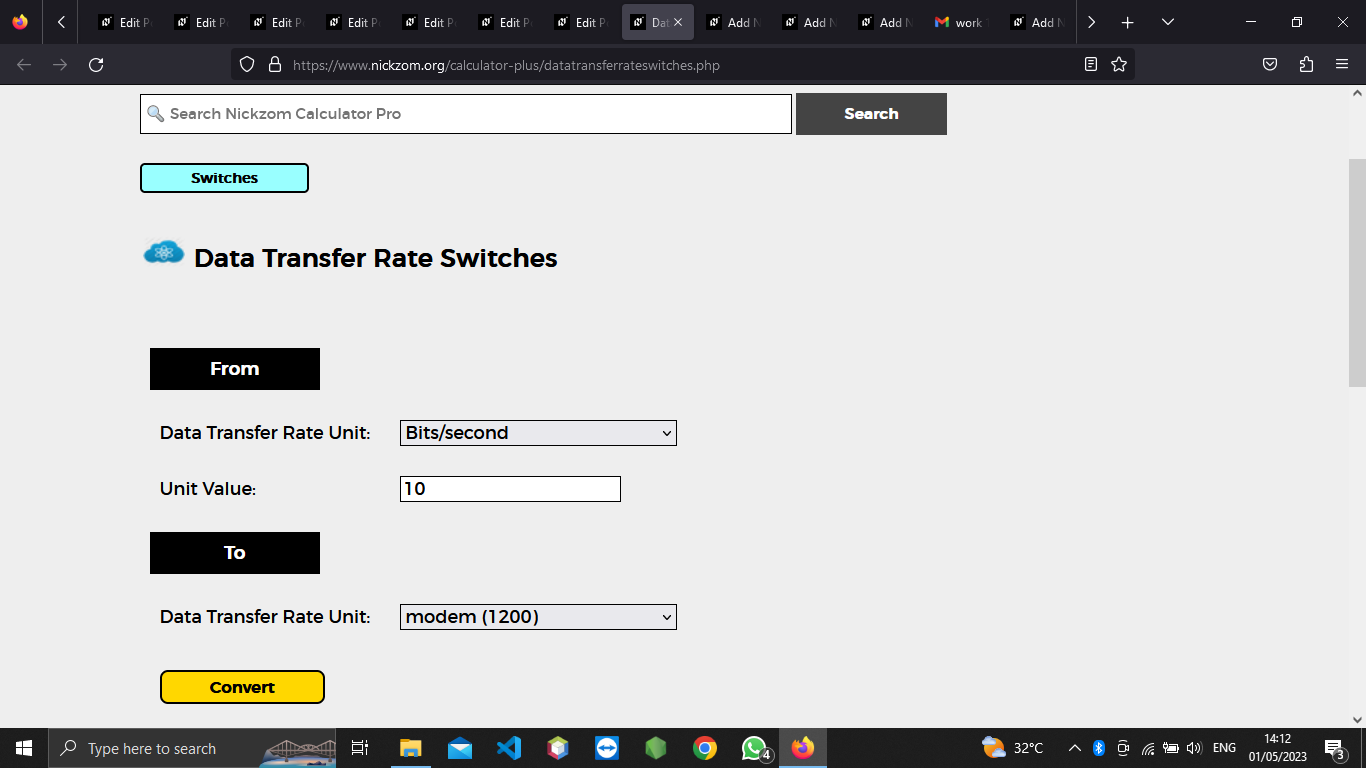
Task: Click the volume speaker tray icon
Action: pos(1193,748)
